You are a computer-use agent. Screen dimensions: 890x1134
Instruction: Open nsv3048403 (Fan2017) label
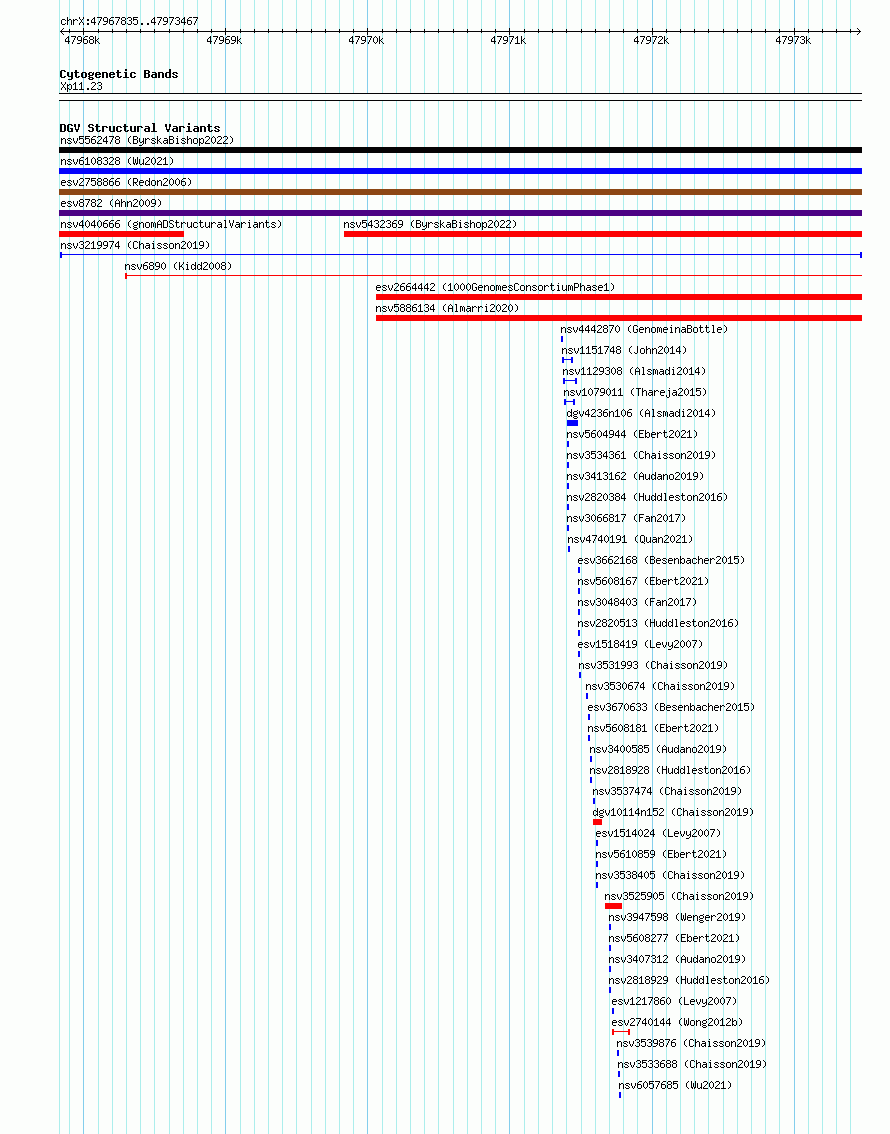click(637, 602)
